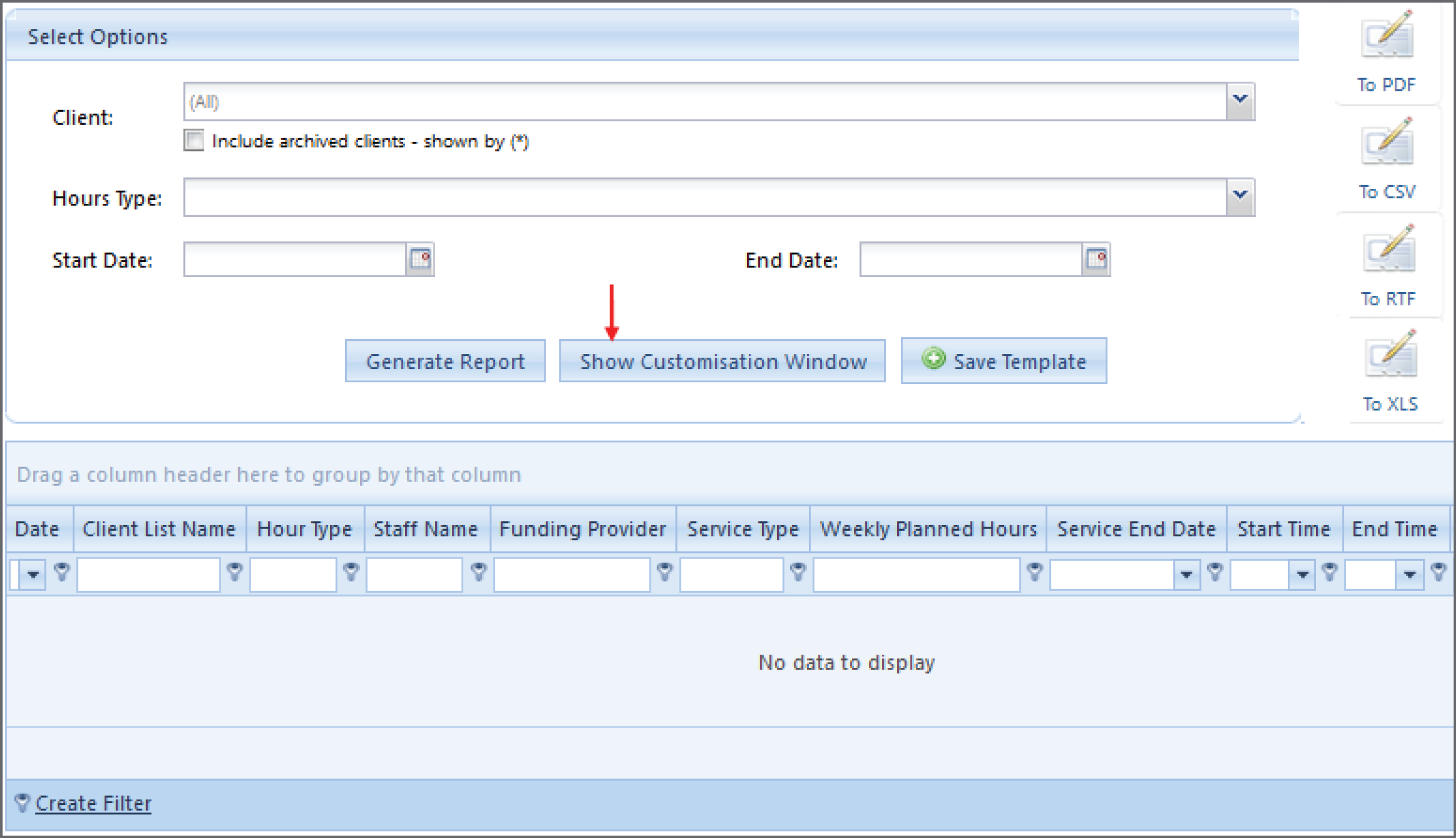Focus Hour Type filter text box

[293, 575]
